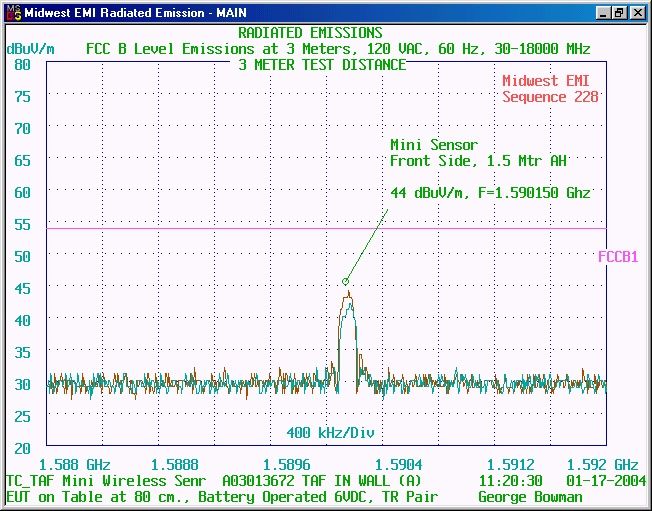Close the Radiated Emission window

(x=637, y=13)
